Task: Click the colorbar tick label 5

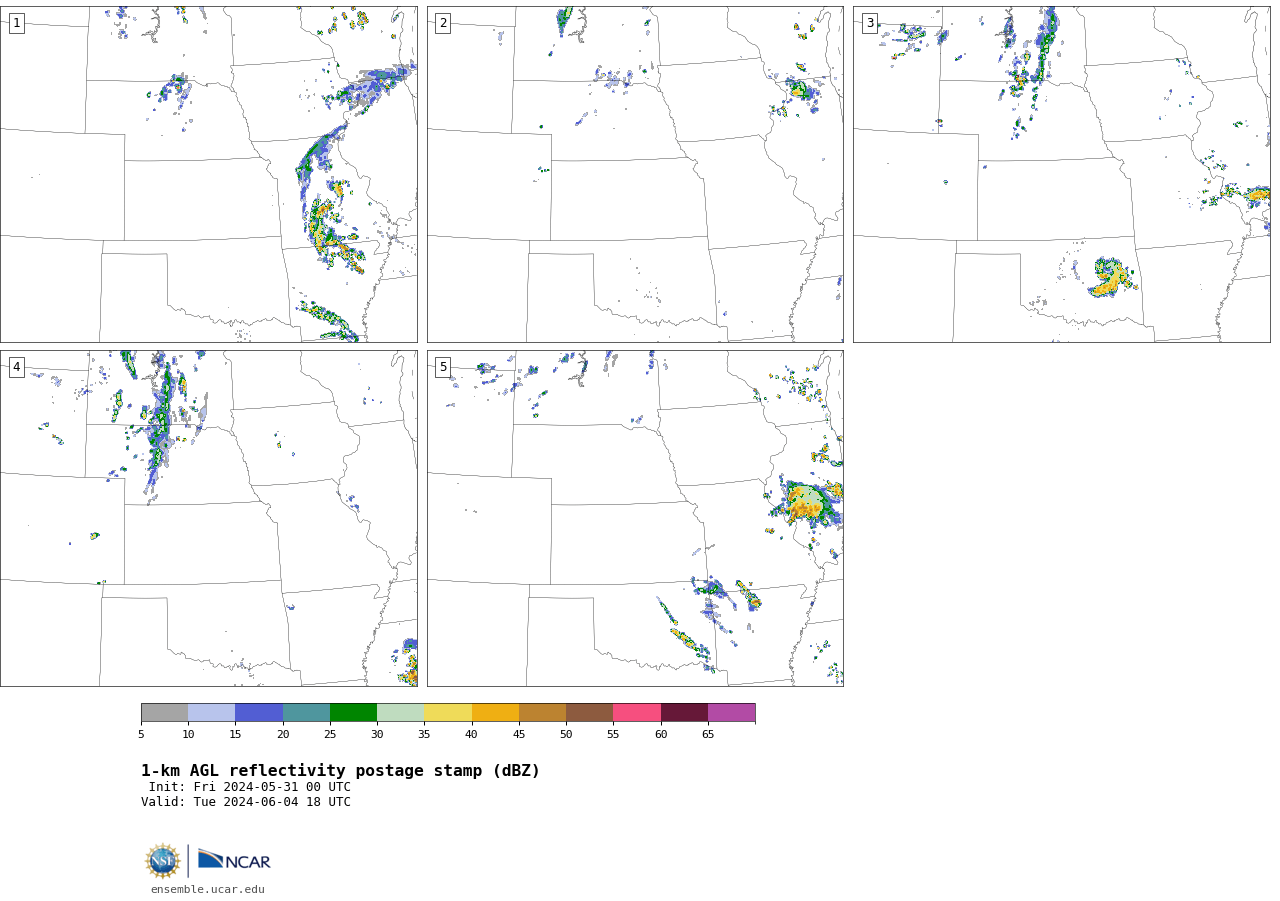Action: tap(141, 735)
